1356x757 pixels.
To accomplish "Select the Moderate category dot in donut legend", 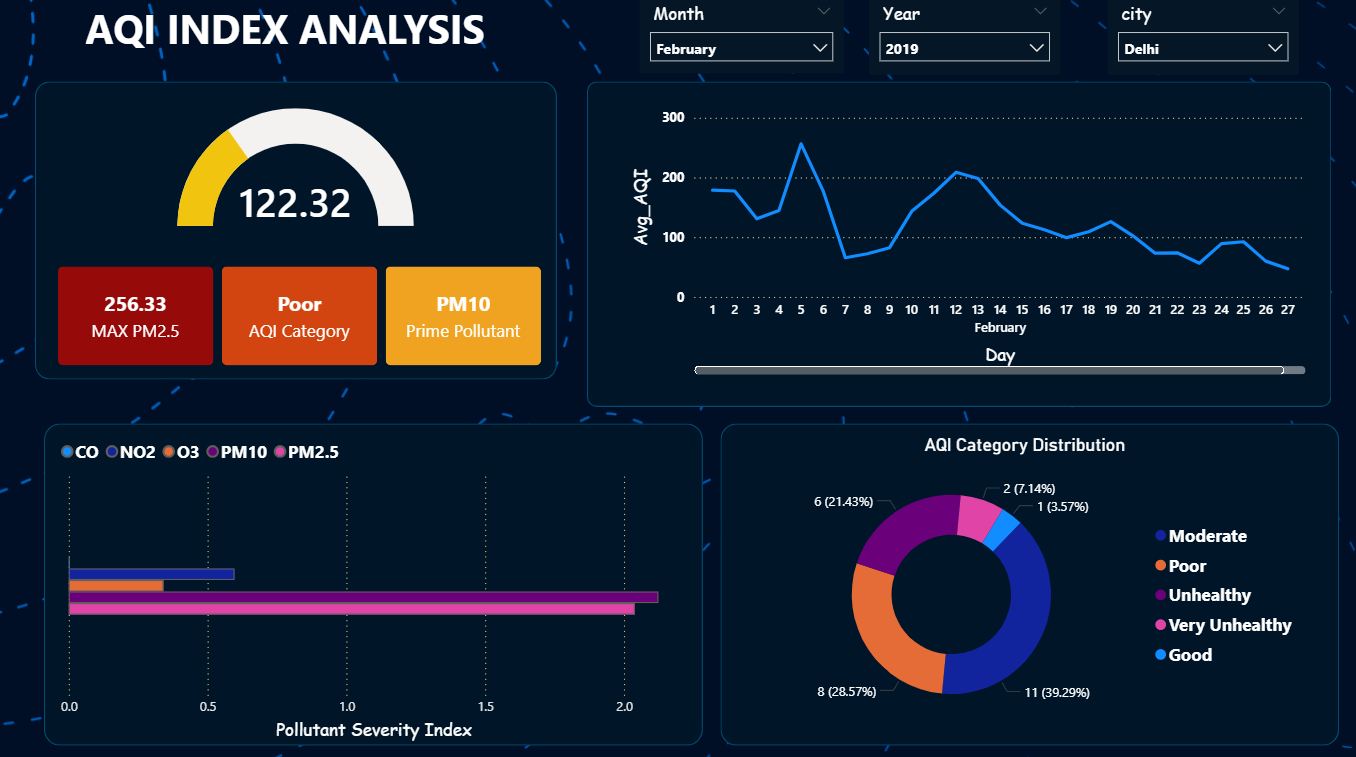I will pos(1161,536).
